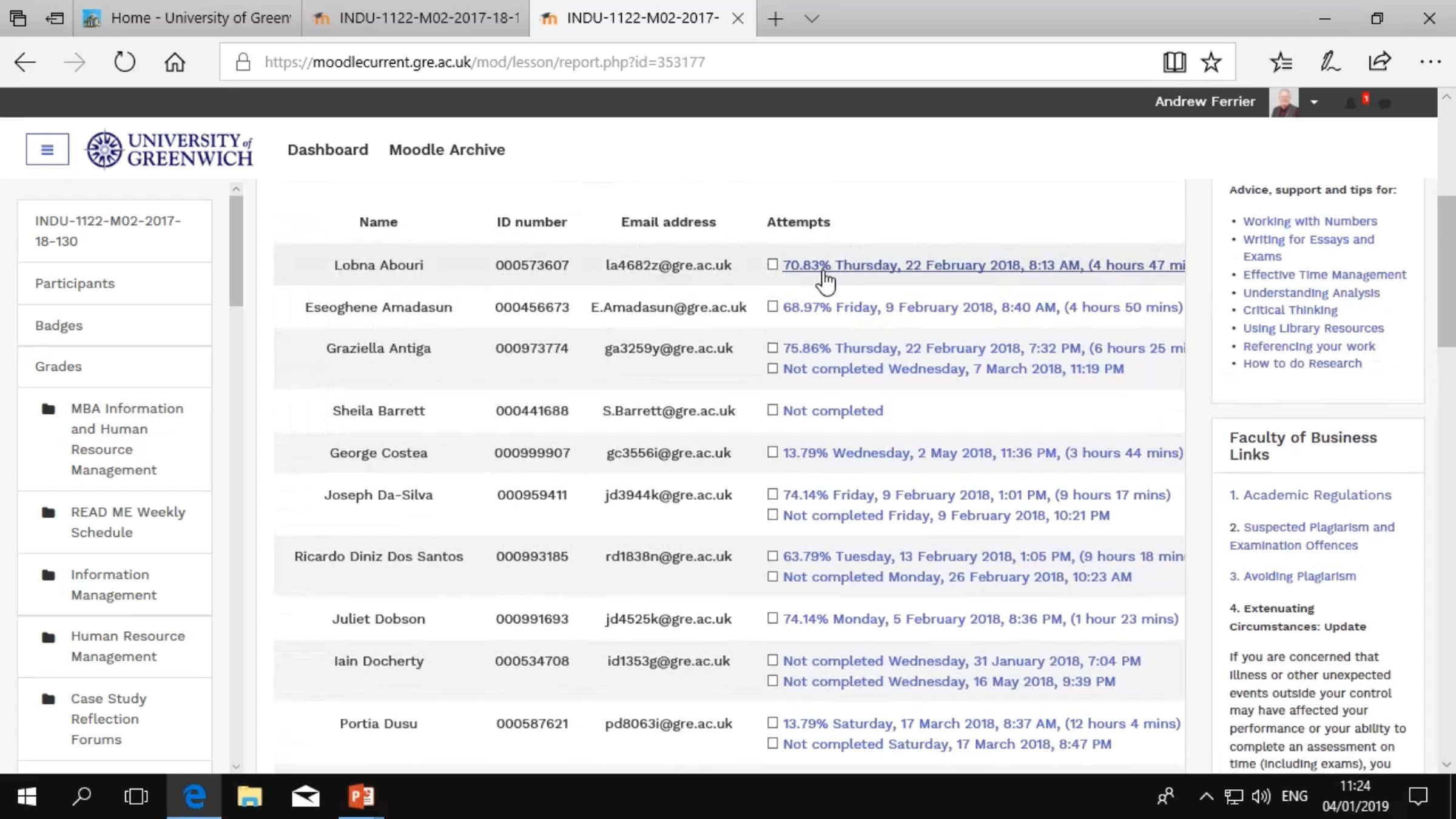This screenshot has height=819, width=1456.
Task: Switch to Home - University of Greenwich tab
Action: pos(188,18)
